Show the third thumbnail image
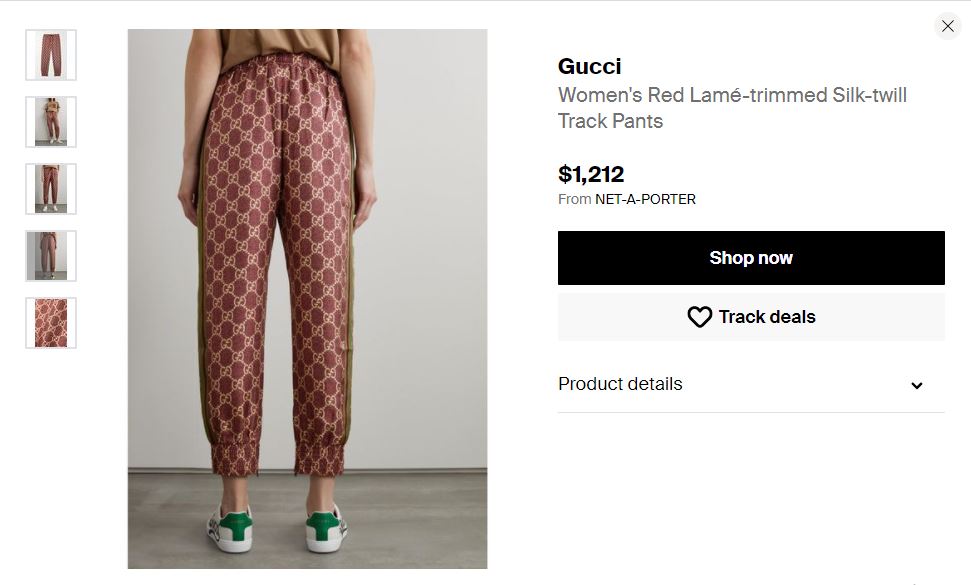Image resolution: width=971 pixels, height=585 pixels. [51, 189]
